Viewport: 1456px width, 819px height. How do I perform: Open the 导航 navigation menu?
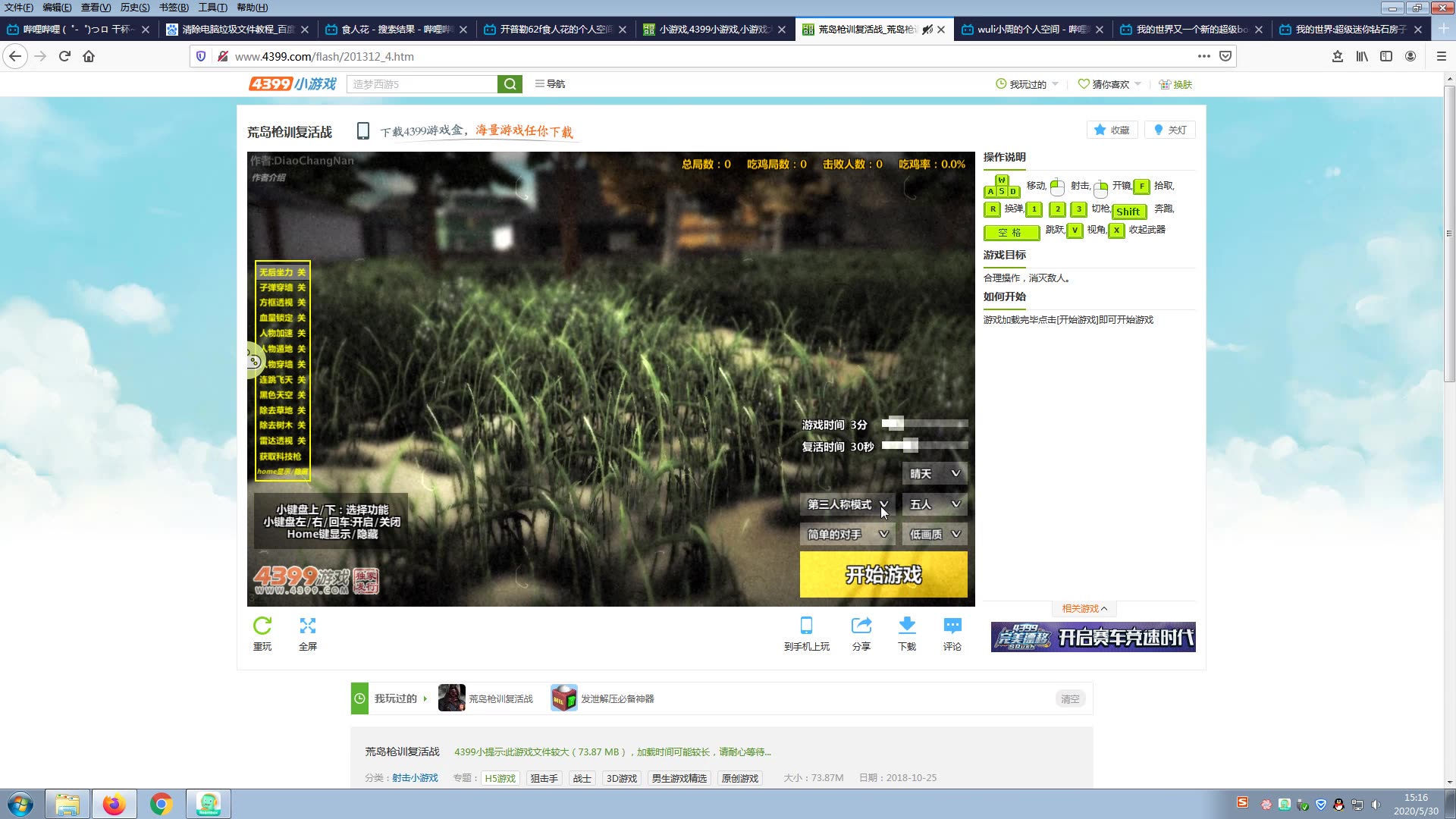550,84
